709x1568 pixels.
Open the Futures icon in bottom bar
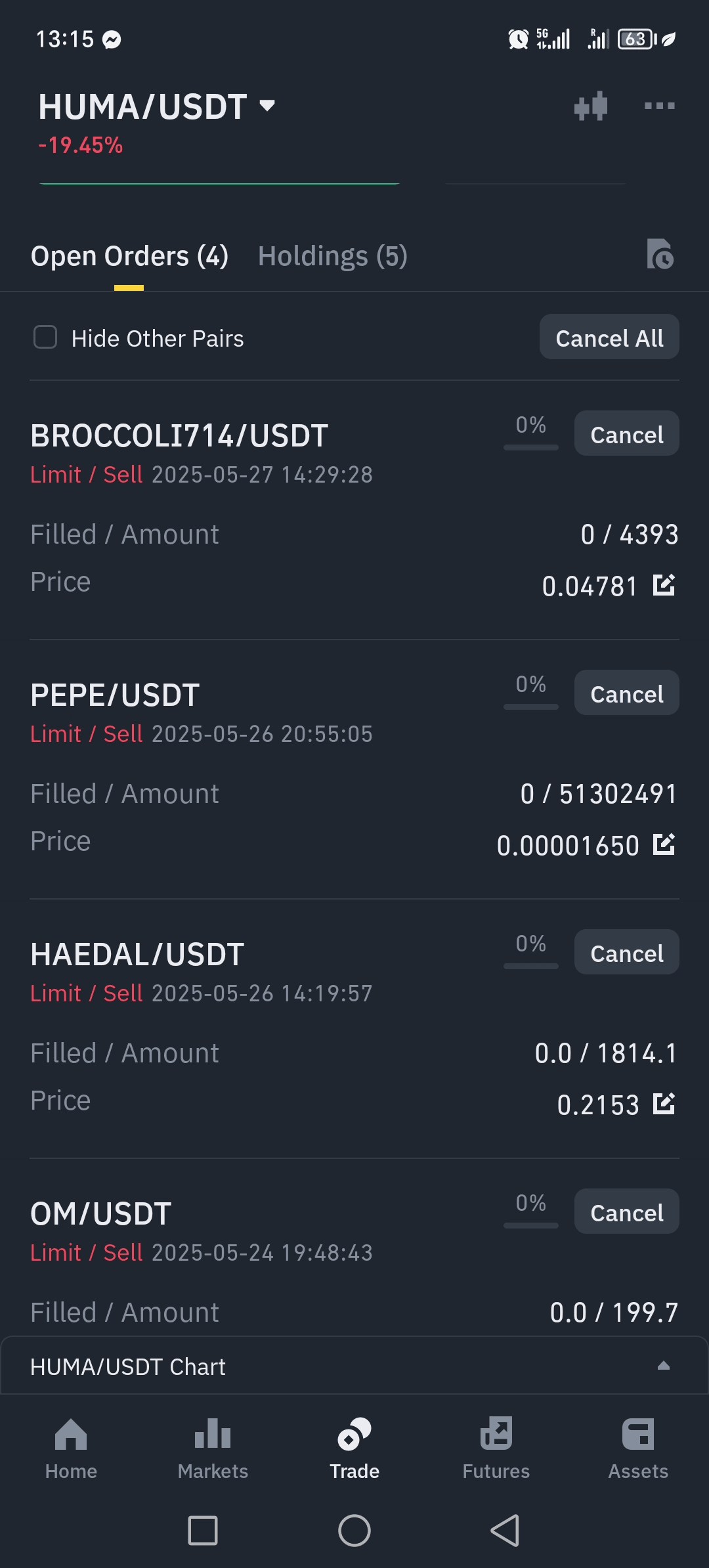point(496,1434)
